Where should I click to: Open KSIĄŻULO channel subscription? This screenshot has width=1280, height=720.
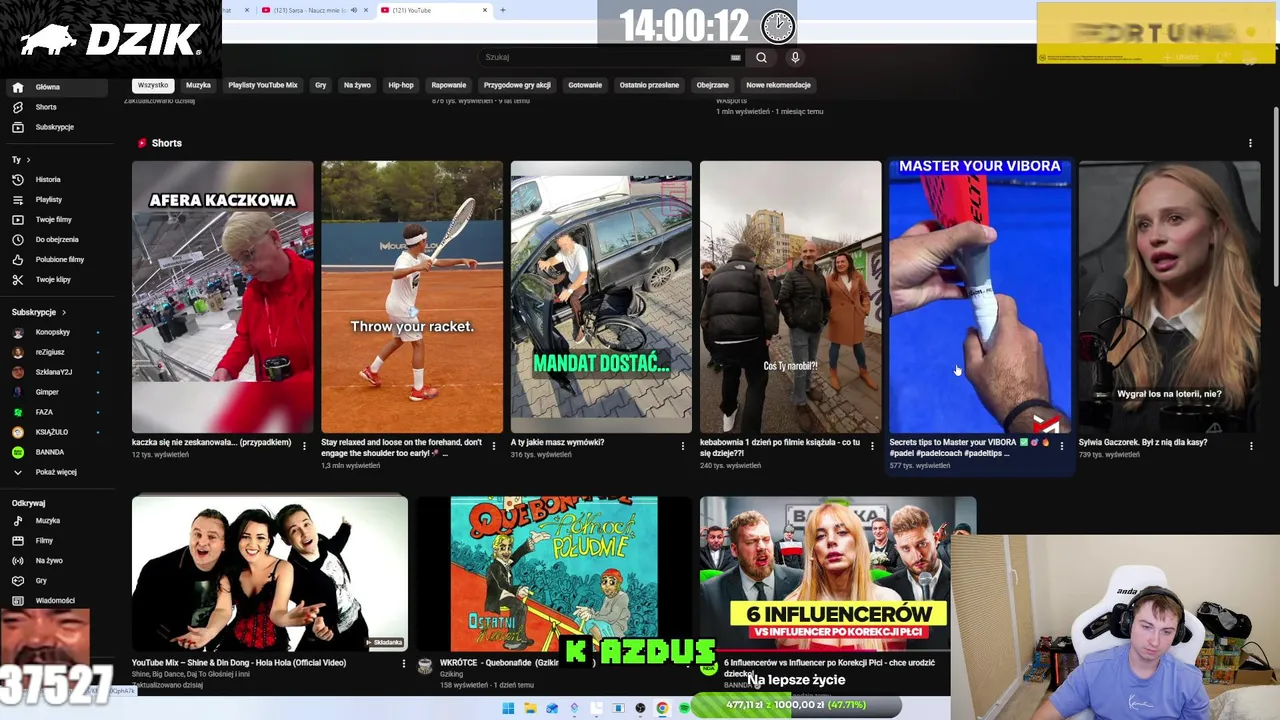pos(55,432)
